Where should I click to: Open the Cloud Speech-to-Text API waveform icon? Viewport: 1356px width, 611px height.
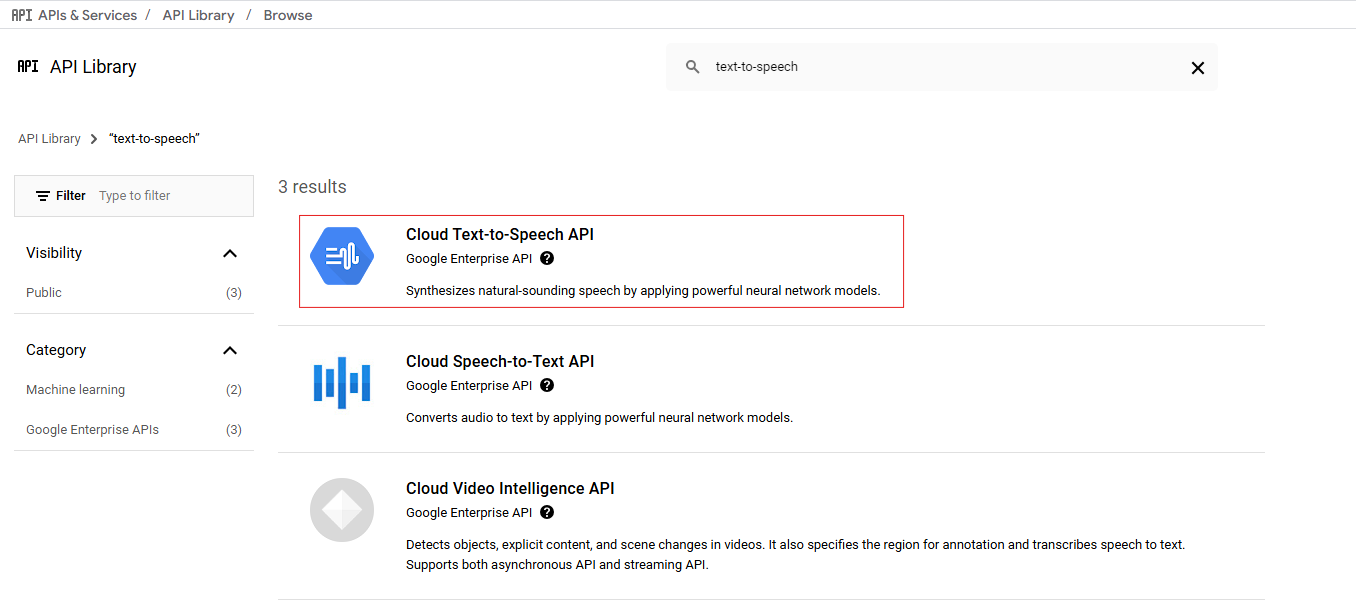pyautogui.click(x=342, y=383)
